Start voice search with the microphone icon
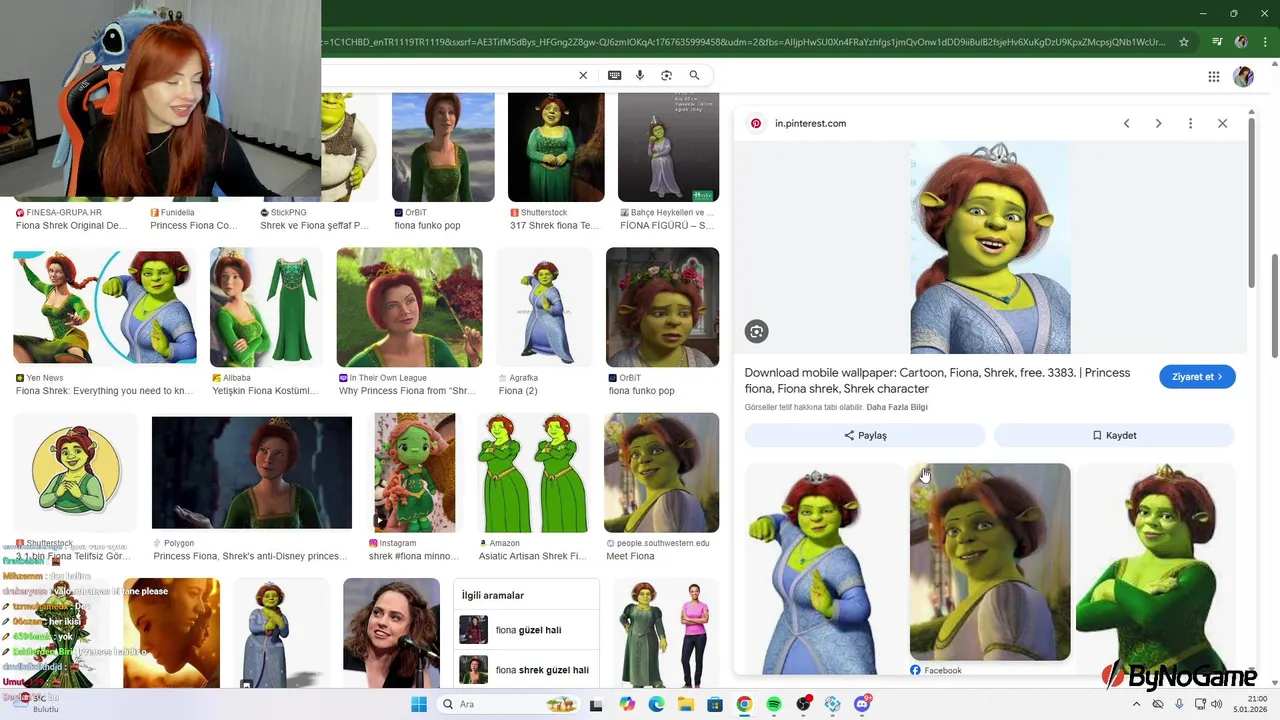 [x=640, y=75]
